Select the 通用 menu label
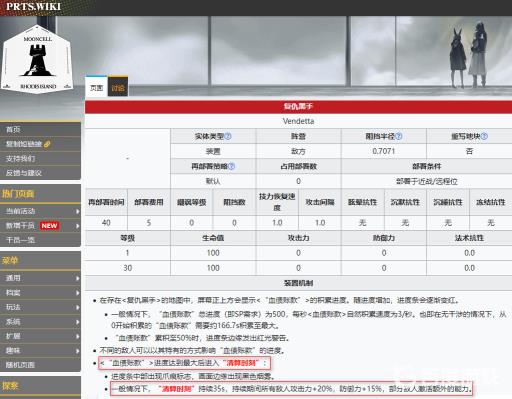 [13, 278]
